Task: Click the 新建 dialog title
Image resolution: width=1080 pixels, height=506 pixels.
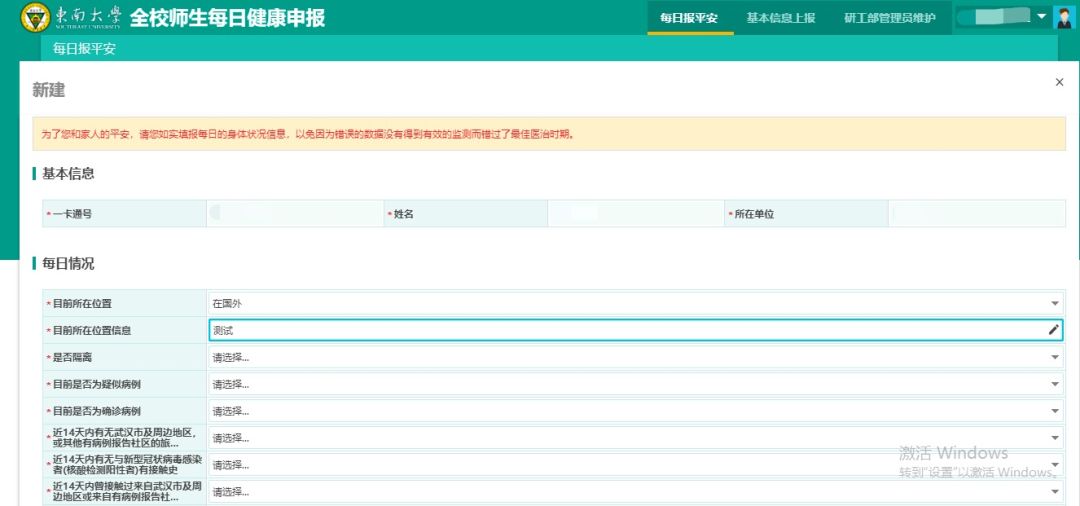Action: point(48,89)
